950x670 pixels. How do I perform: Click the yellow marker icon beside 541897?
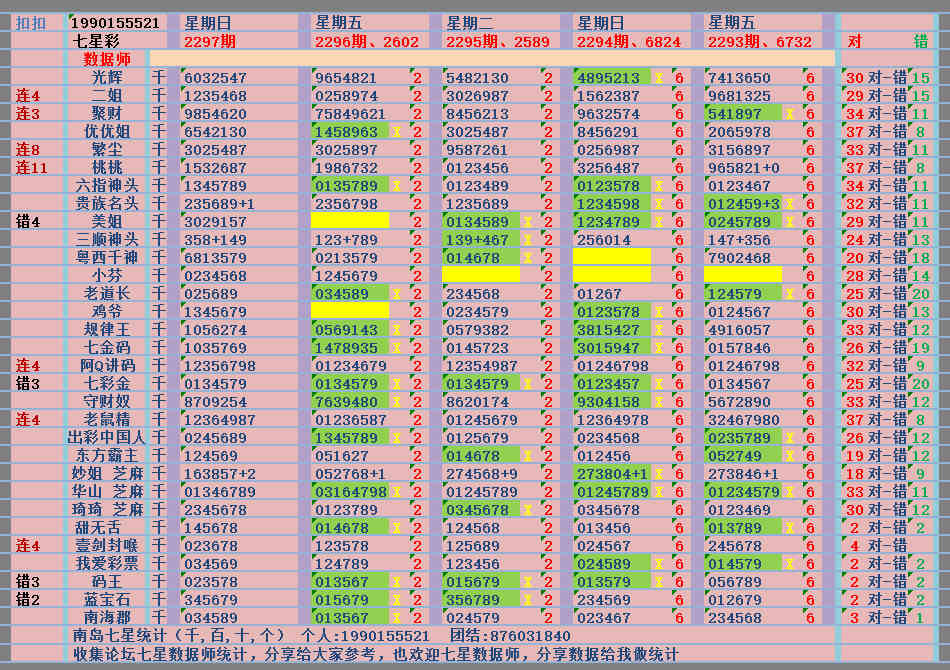click(789, 114)
